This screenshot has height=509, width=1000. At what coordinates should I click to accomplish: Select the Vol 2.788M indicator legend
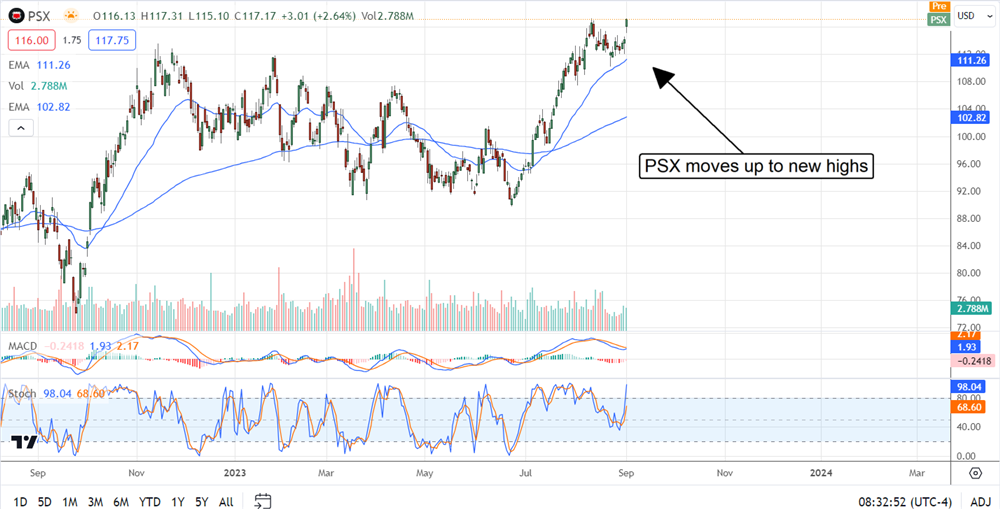38,86
